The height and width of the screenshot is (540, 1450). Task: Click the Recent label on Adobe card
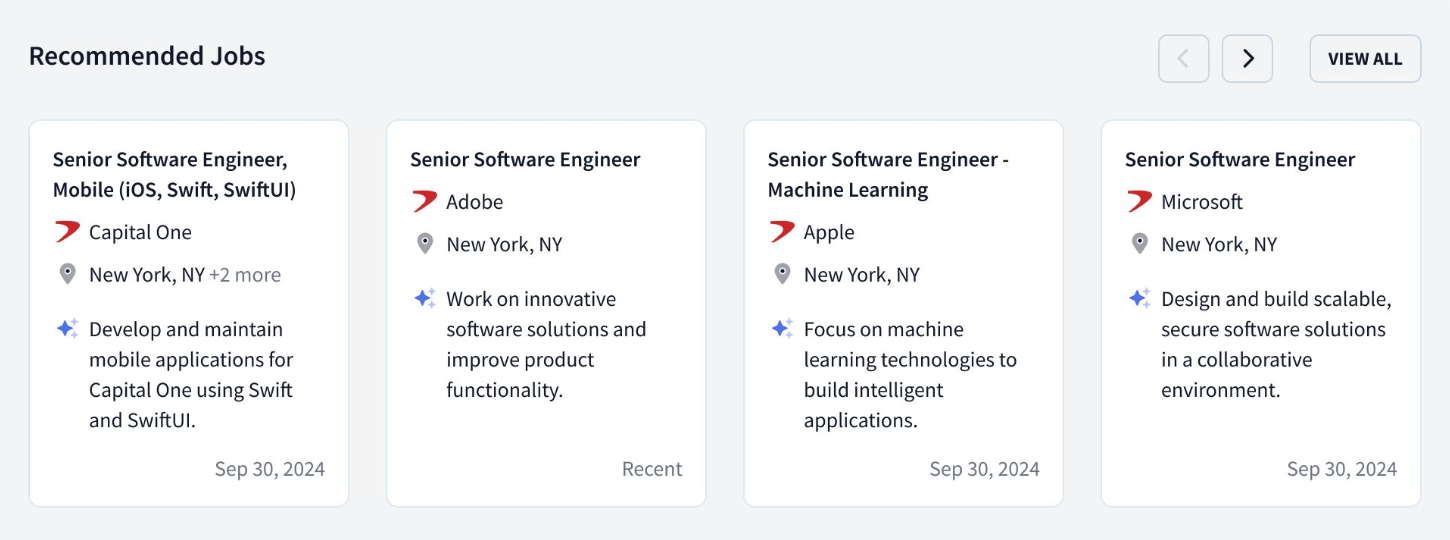click(x=652, y=469)
